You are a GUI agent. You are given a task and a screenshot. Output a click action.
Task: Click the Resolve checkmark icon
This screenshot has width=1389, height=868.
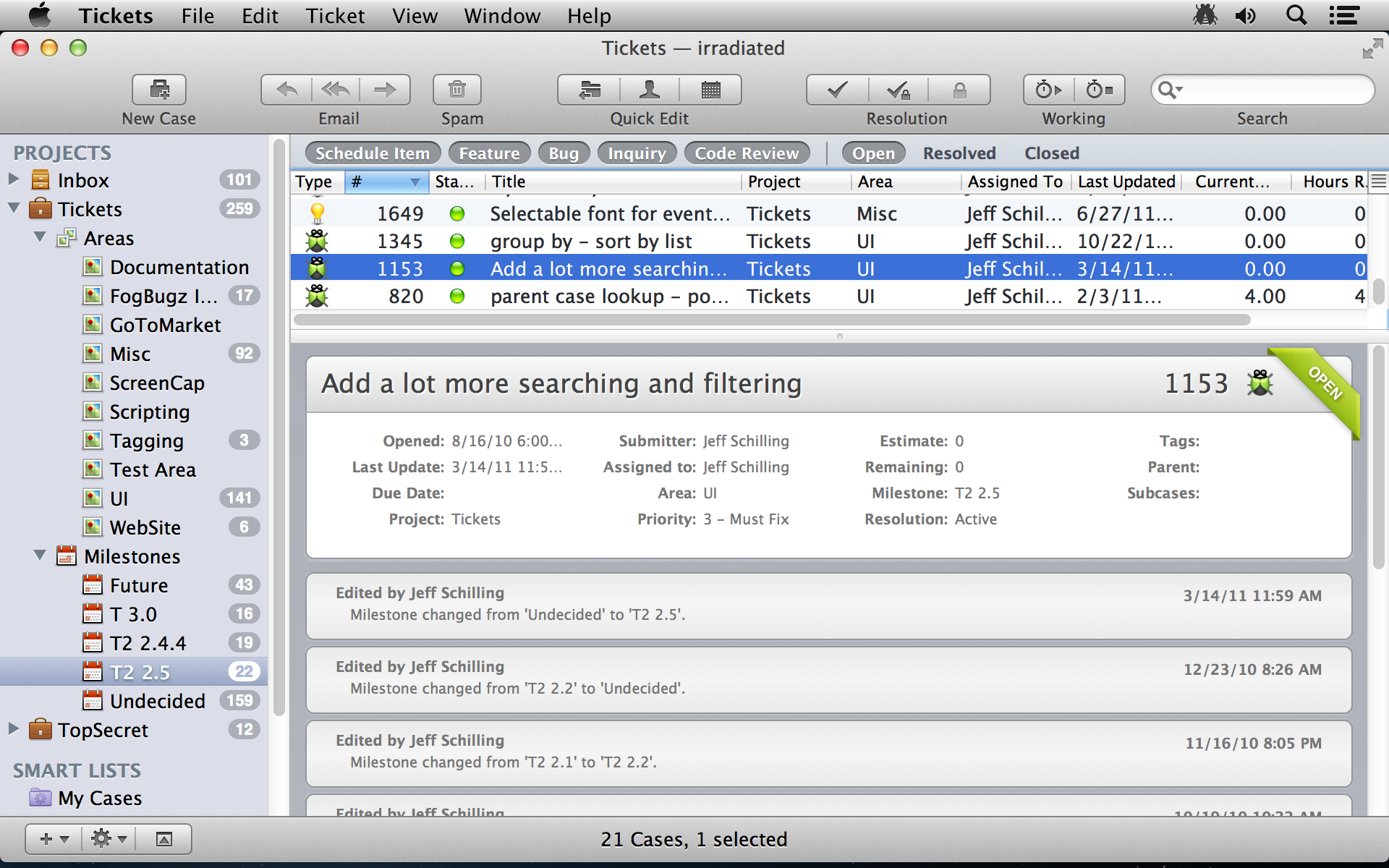point(837,90)
